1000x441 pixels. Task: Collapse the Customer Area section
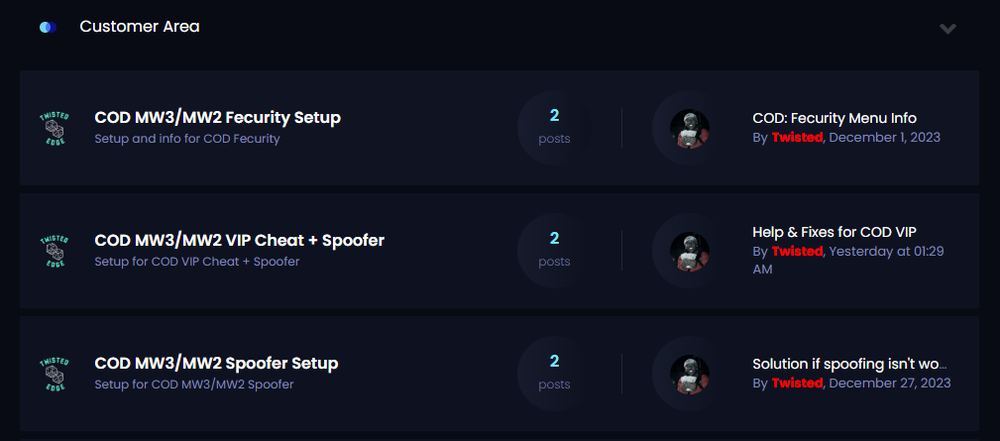click(948, 28)
